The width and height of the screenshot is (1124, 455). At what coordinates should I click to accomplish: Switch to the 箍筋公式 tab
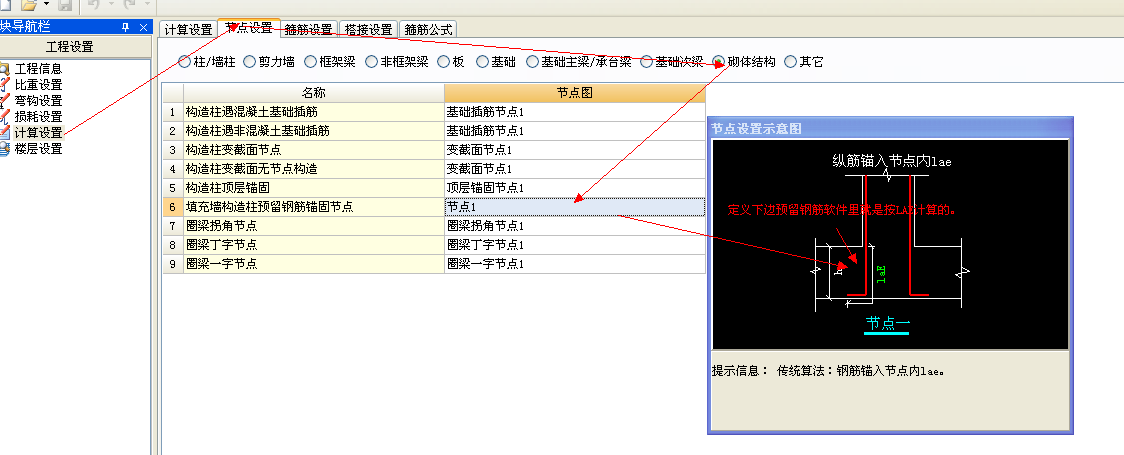(428, 29)
